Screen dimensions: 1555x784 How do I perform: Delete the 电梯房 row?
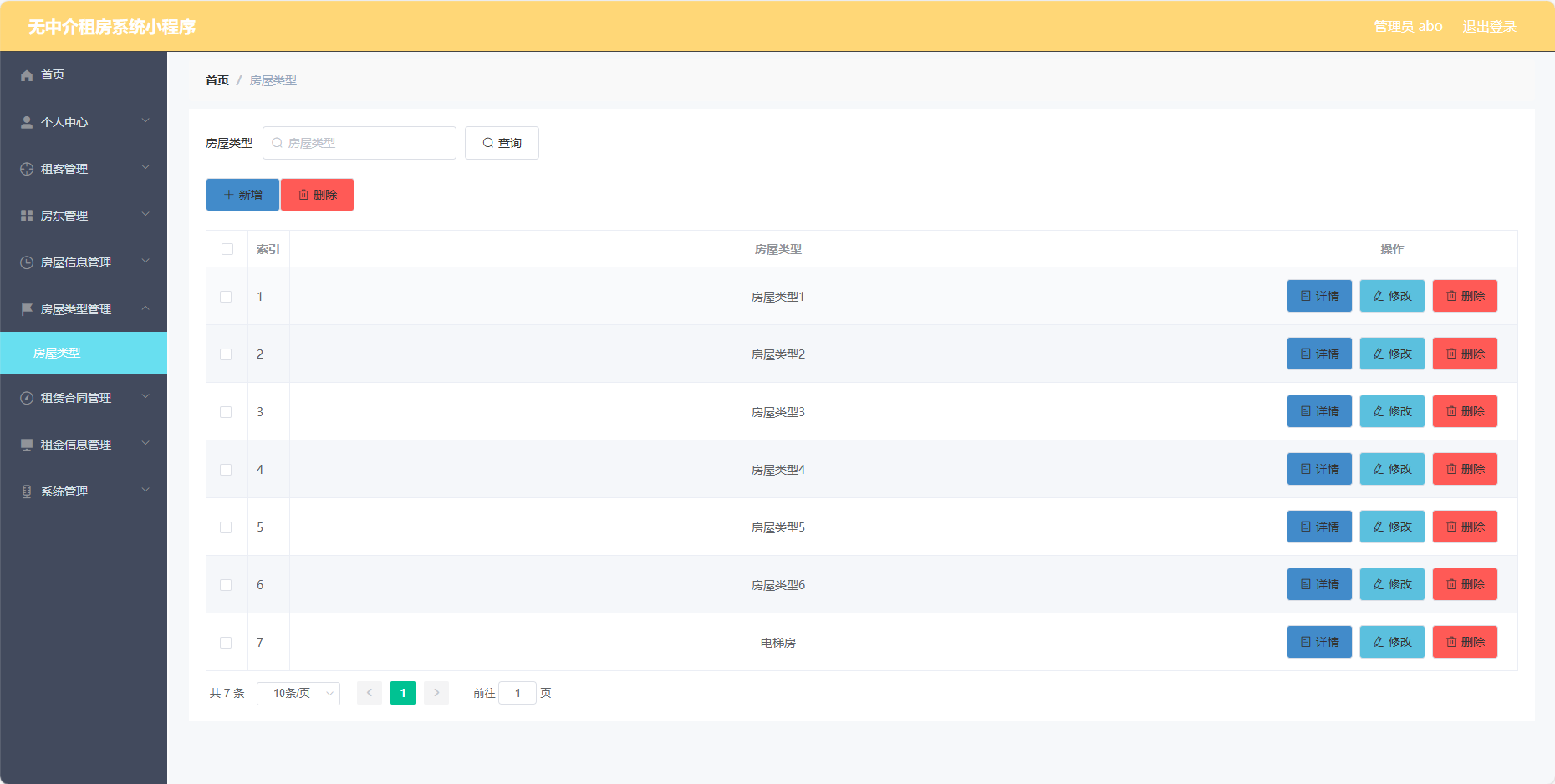(1465, 642)
